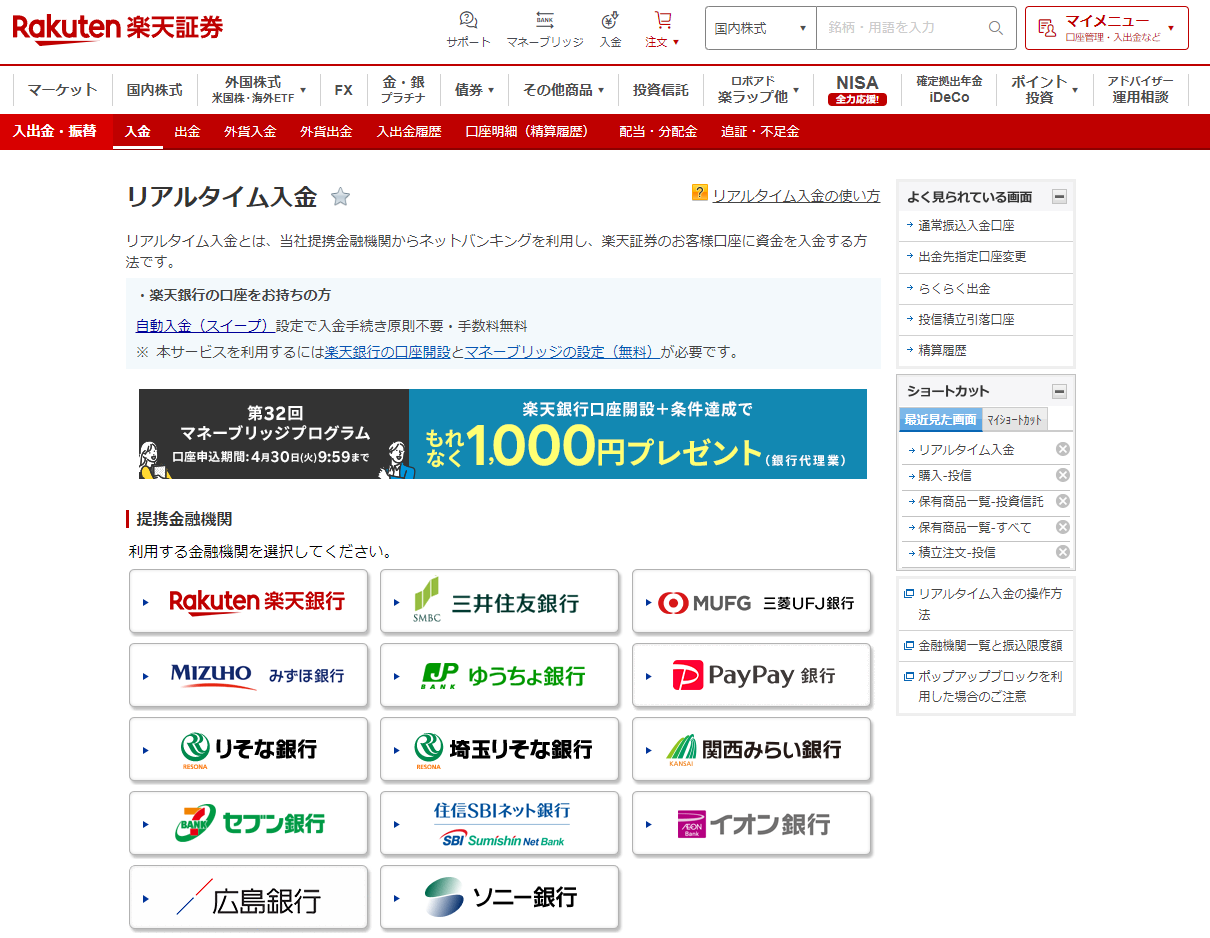Open 入出金履歴 in the submenu

[408, 131]
